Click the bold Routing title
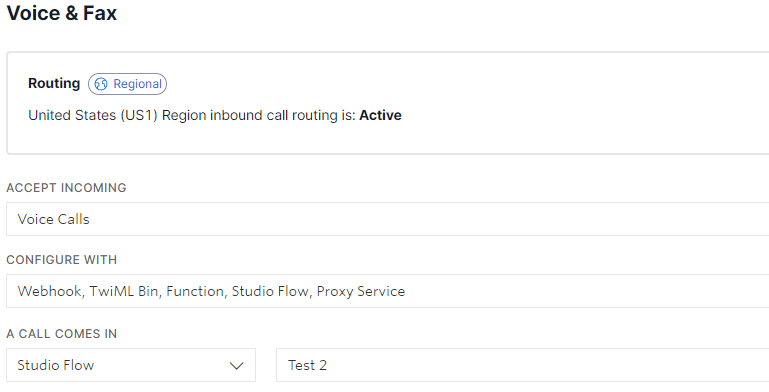Viewport: 769px width, 392px height. 54,83
